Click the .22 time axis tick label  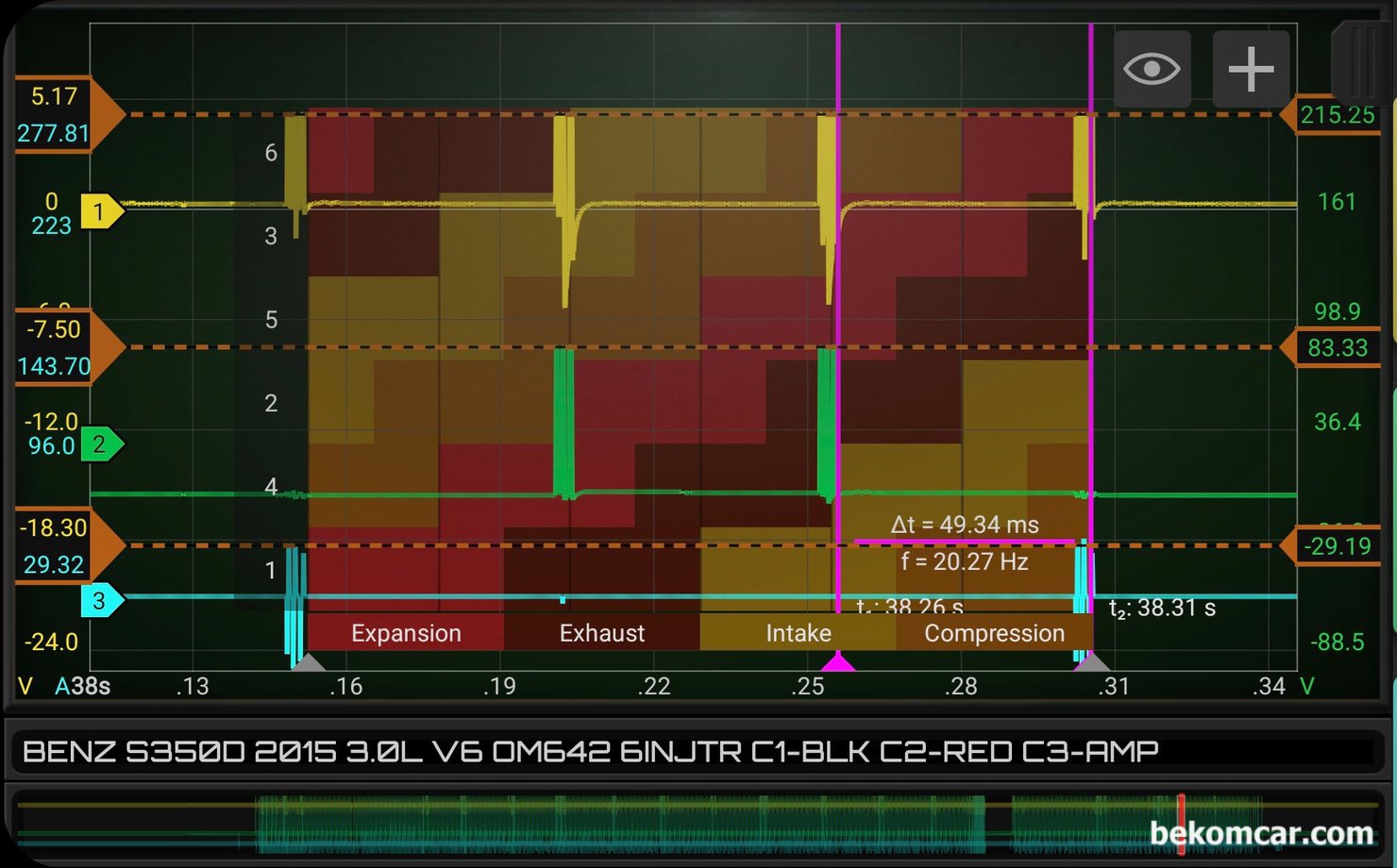tap(653, 686)
